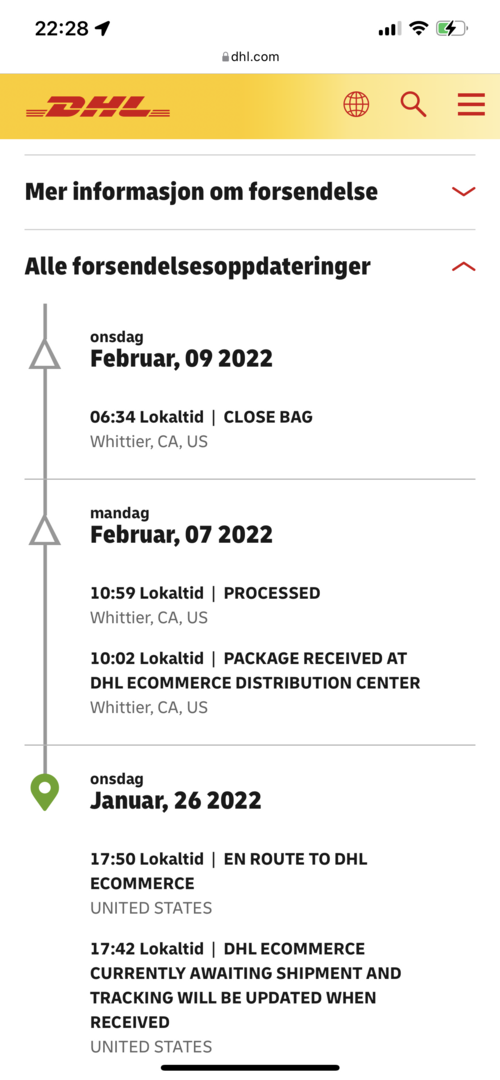This screenshot has height=1080, width=500.
Task: Tap the DHL logo
Action: tap(98, 107)
